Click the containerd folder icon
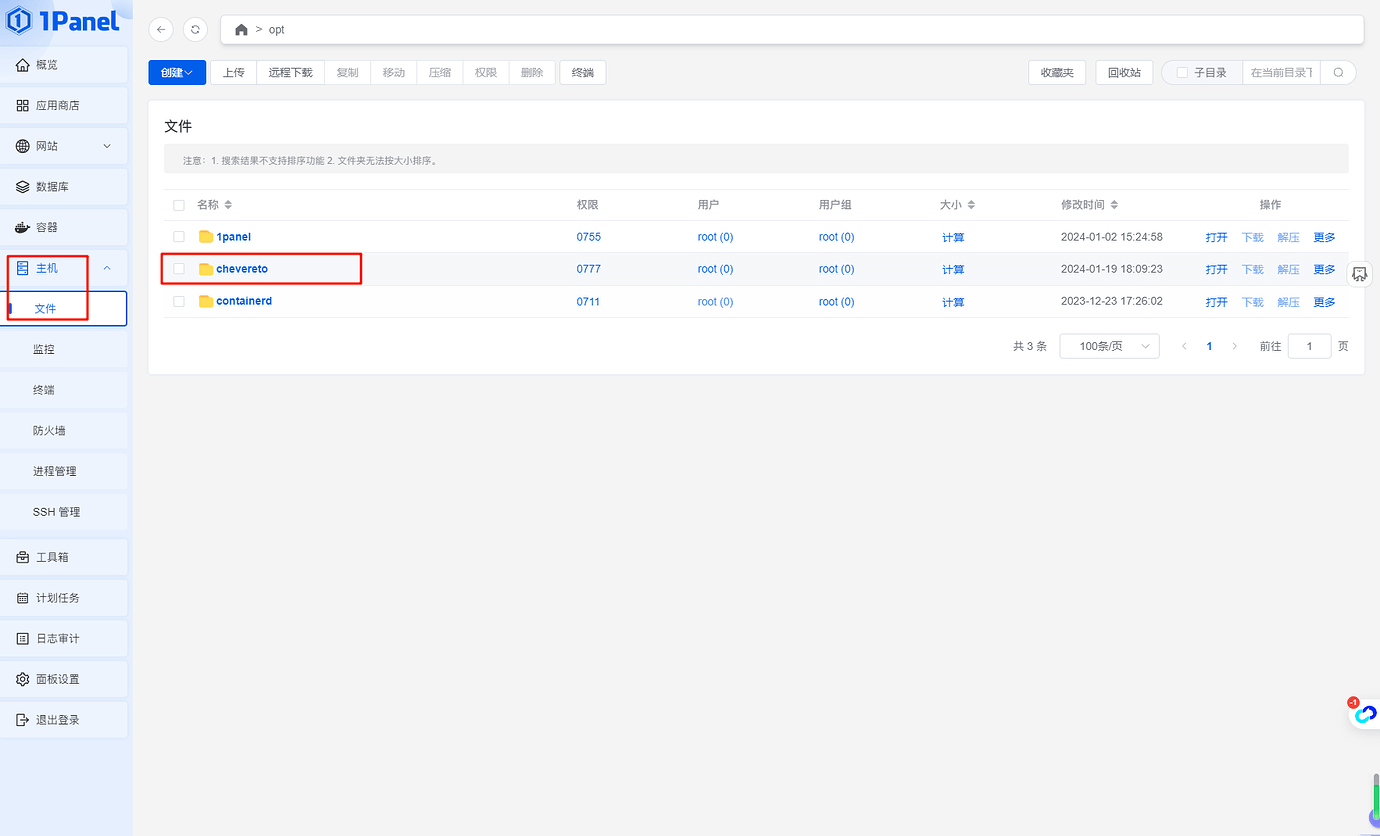The image size is (1380, 836). click(206, 301)
